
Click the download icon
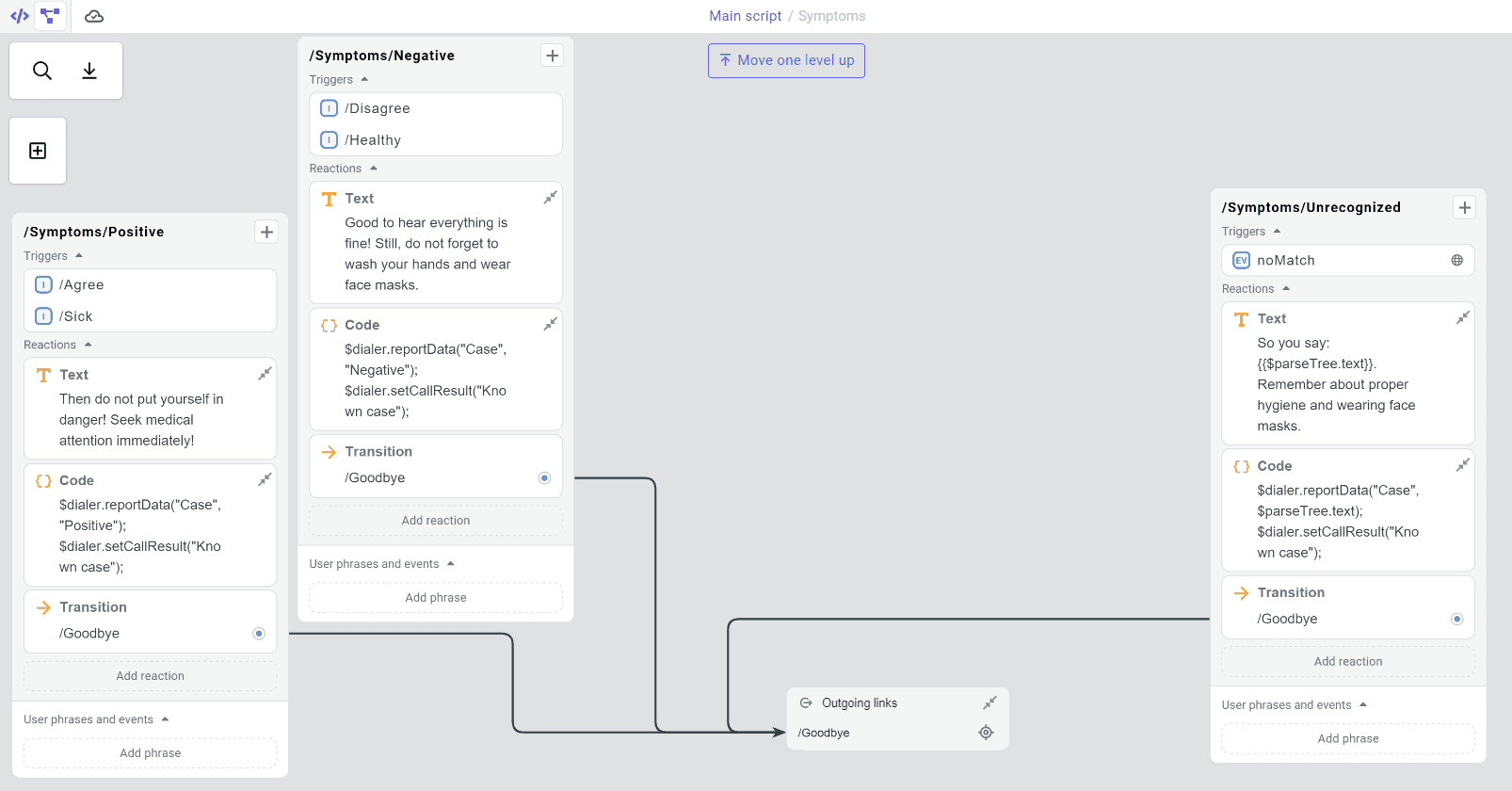coord(89,71)
